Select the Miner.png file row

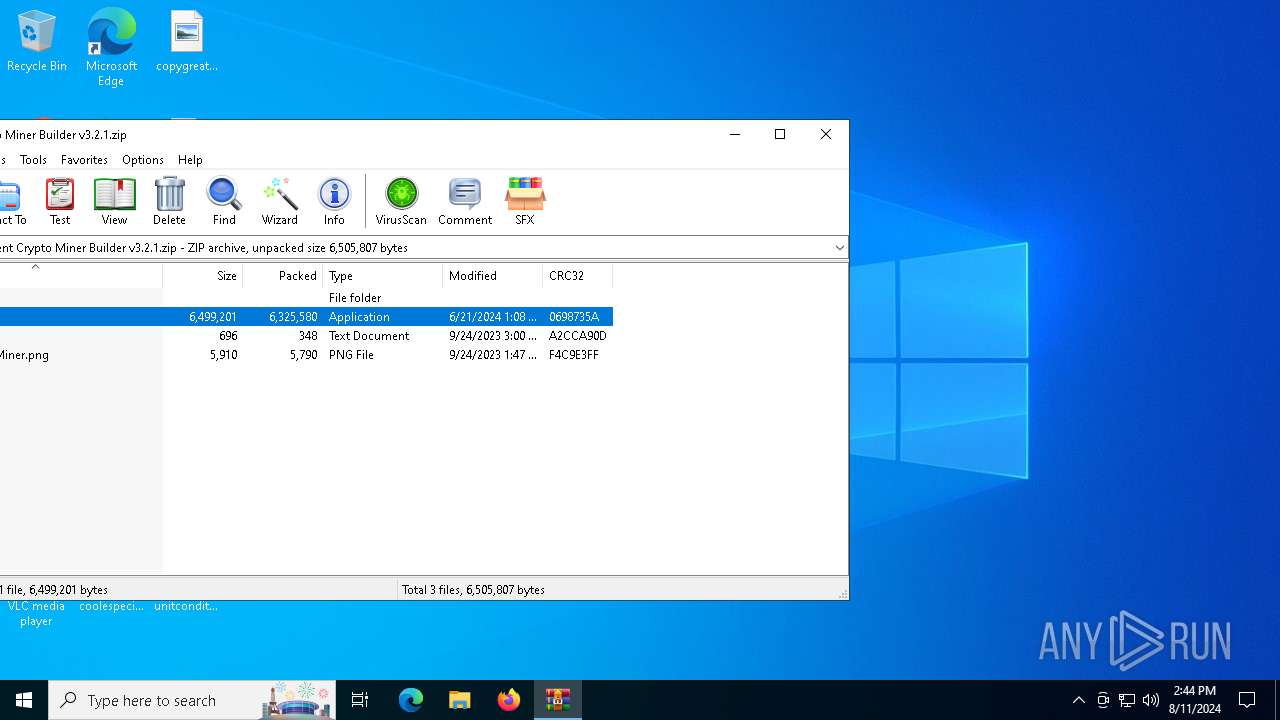pyautogui.click(x=306, y=355)
